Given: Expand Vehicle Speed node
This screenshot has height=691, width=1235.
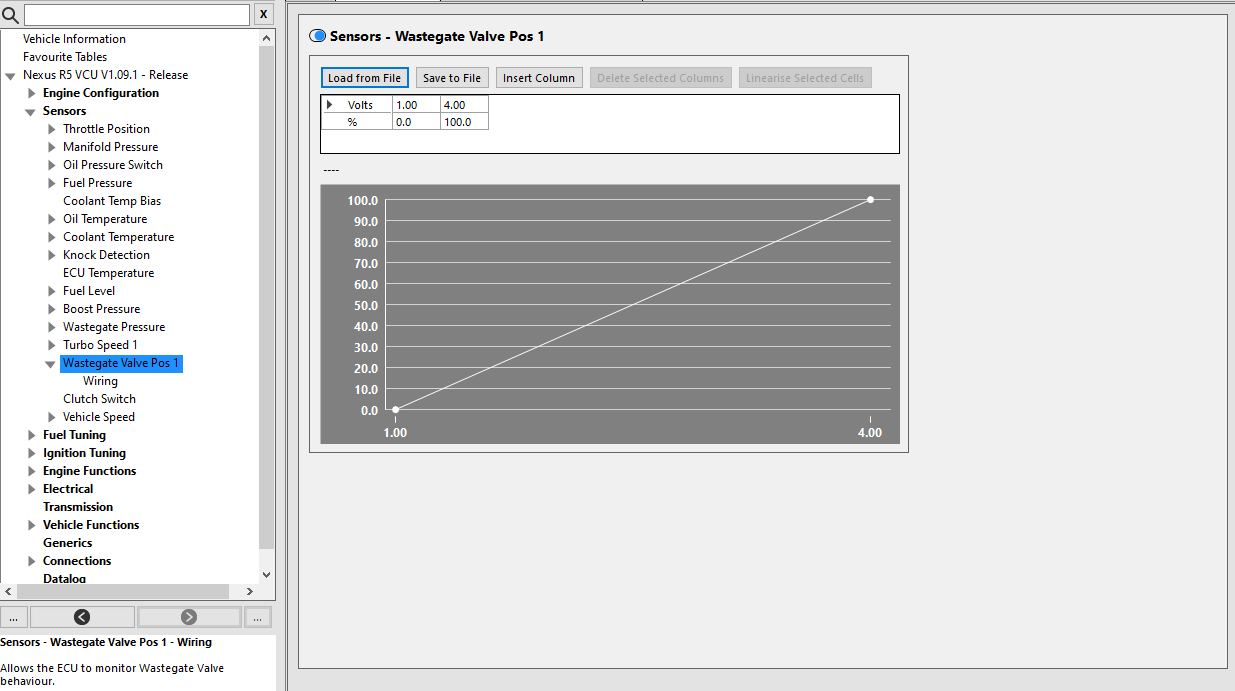Looking at the screenshot, I should pos(52,417).
